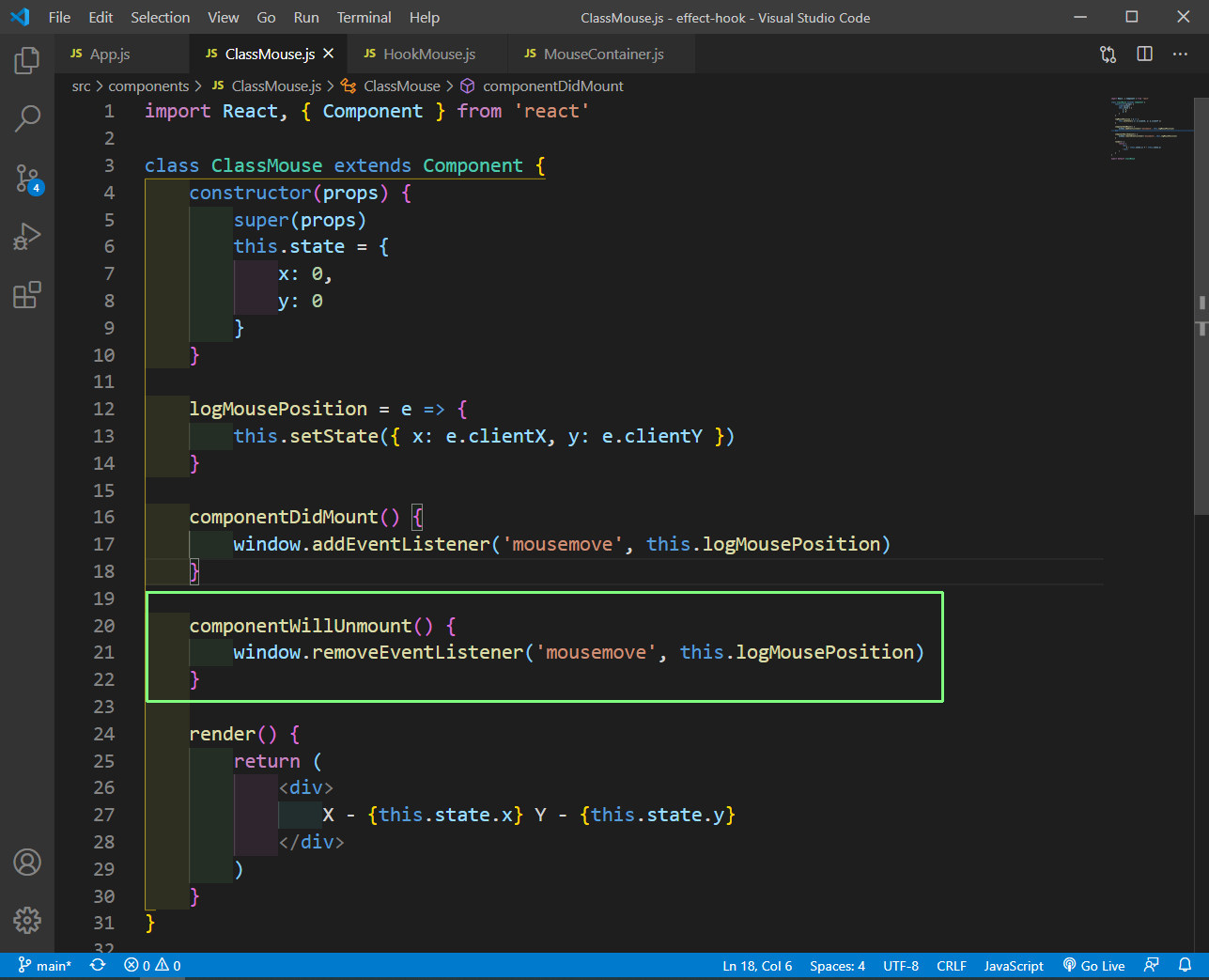Open the Terminal menu
The width and height of the screenshot is (1209, 980).
click(364, 17)
